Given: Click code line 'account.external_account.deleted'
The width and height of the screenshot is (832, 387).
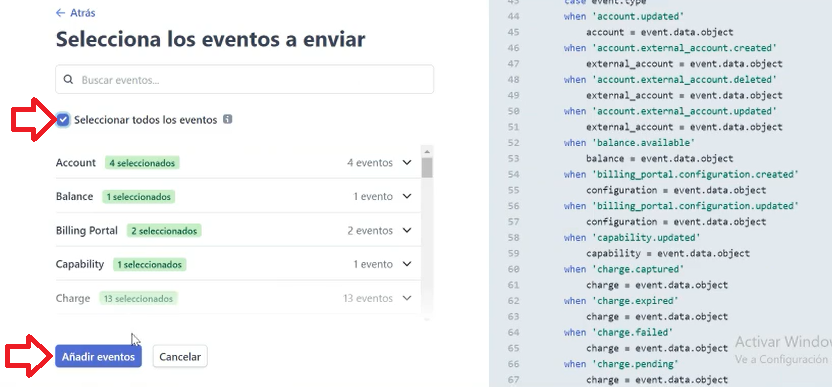Looking at the screenshot, I should [670, 80].
